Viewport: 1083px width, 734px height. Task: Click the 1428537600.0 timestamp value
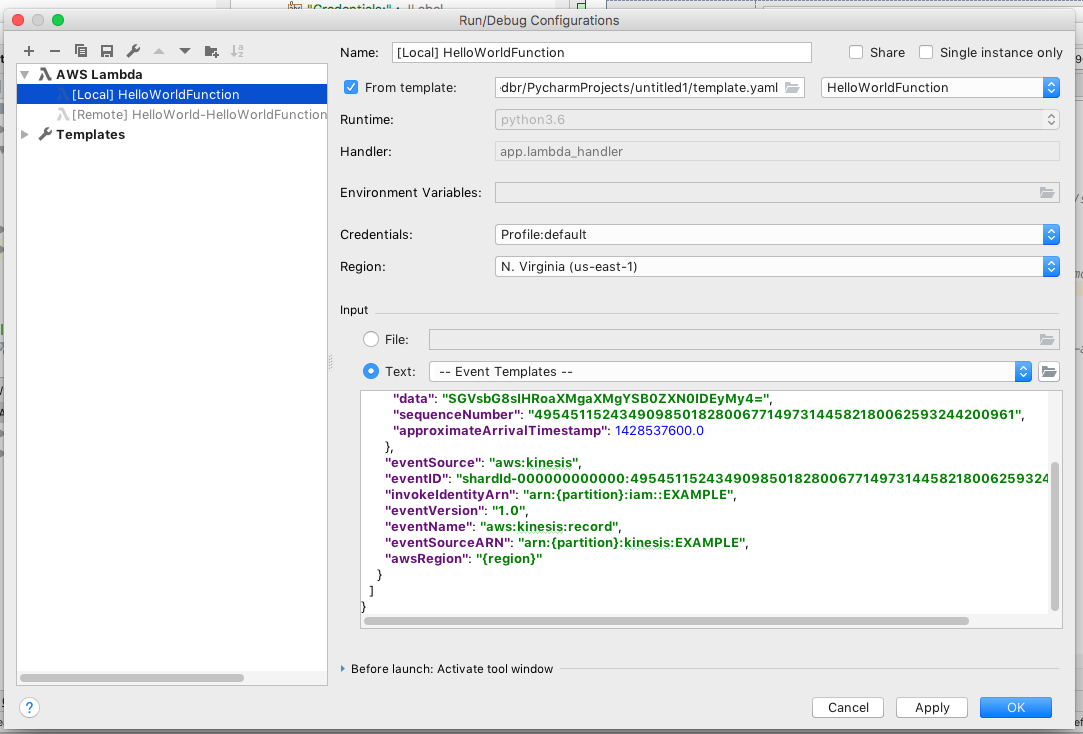point(659,431)
